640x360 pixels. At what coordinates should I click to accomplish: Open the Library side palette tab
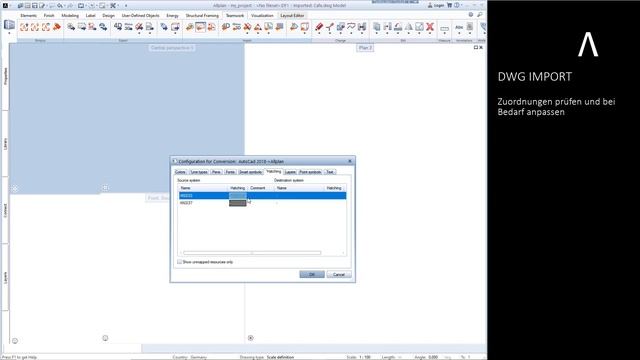(5, 144)
